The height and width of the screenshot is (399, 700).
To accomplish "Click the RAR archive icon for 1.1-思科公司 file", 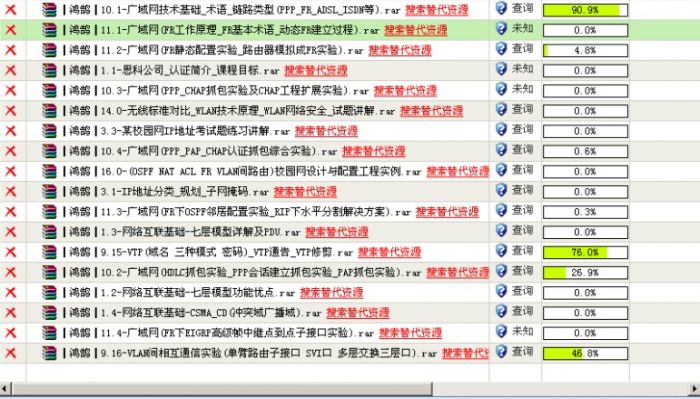I will [x=50, y=70].
